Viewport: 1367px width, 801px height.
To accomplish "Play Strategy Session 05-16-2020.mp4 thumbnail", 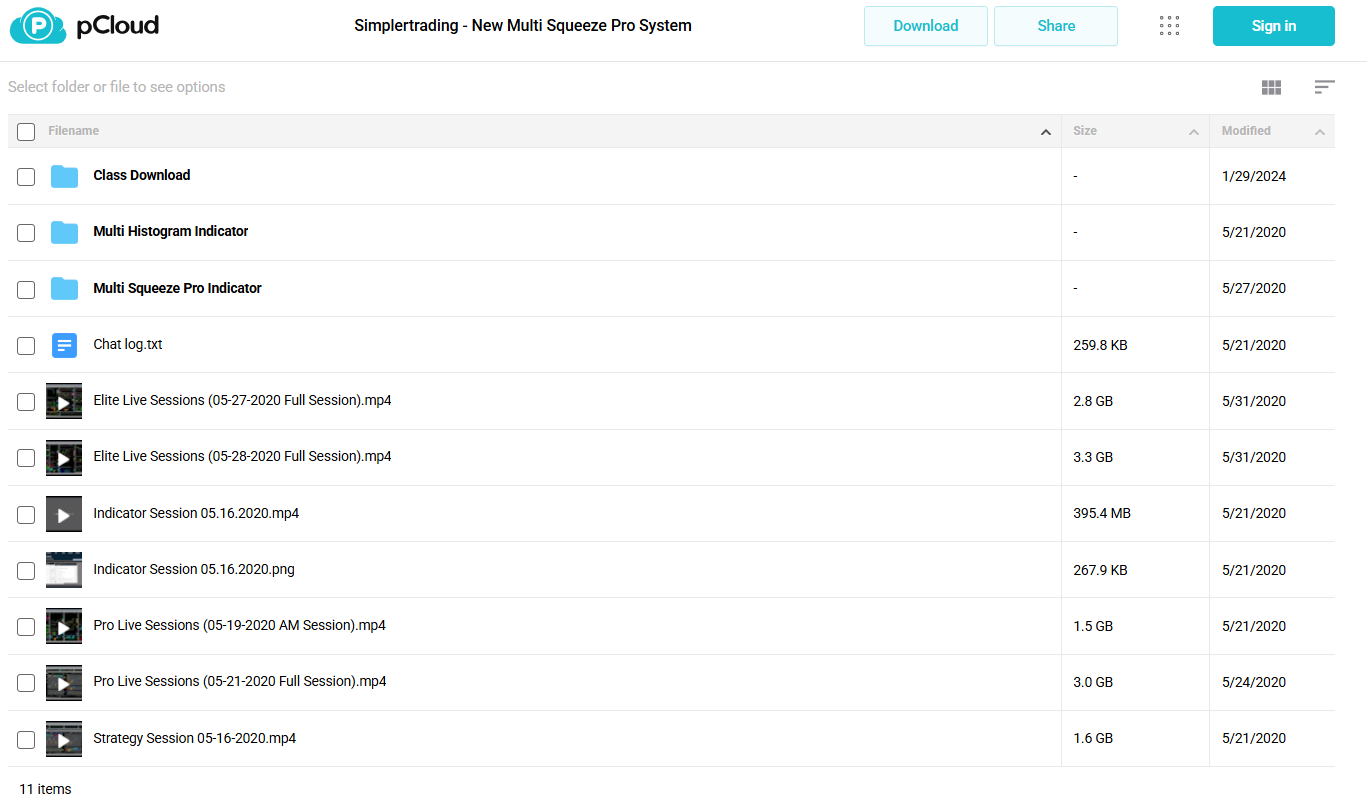I will [x=64, y=739].
